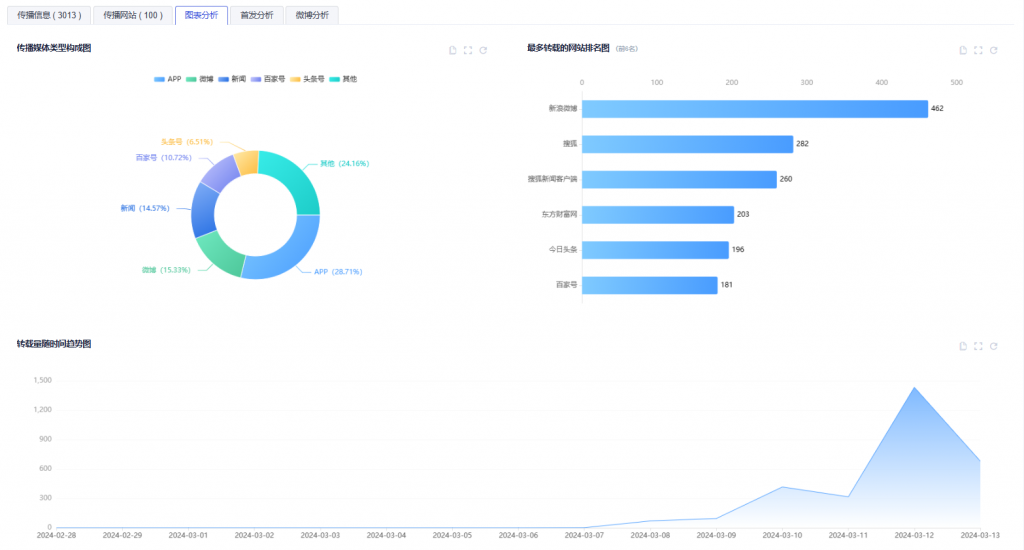Screen dimensions: 1024x550
Task: Select the 首发分析 tab
Action: 256,15
